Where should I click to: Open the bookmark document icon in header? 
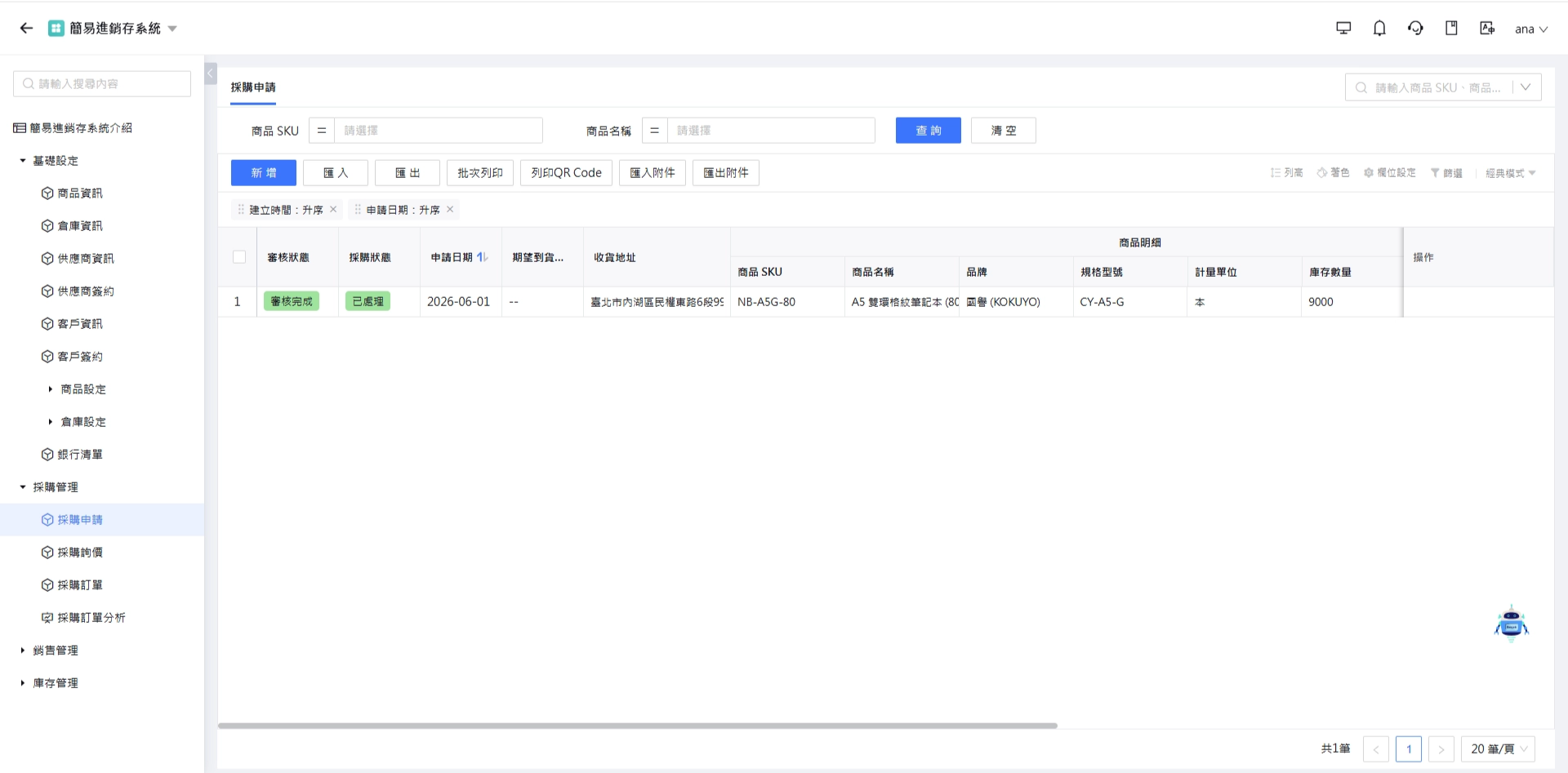click(x=1451, y=29)
